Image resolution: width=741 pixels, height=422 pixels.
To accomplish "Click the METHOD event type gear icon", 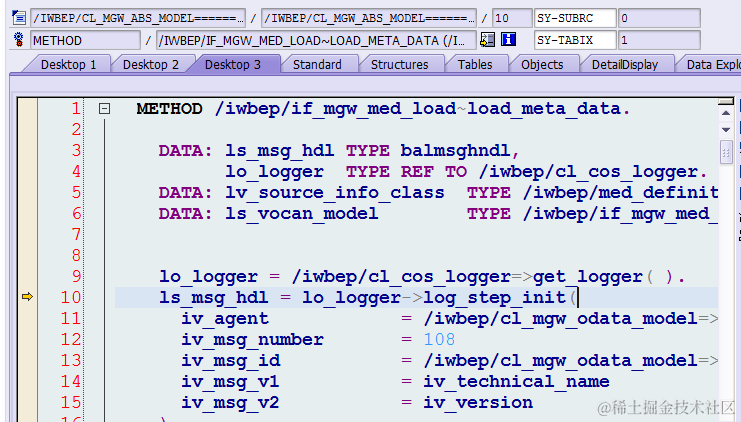I will click(19, 39).
